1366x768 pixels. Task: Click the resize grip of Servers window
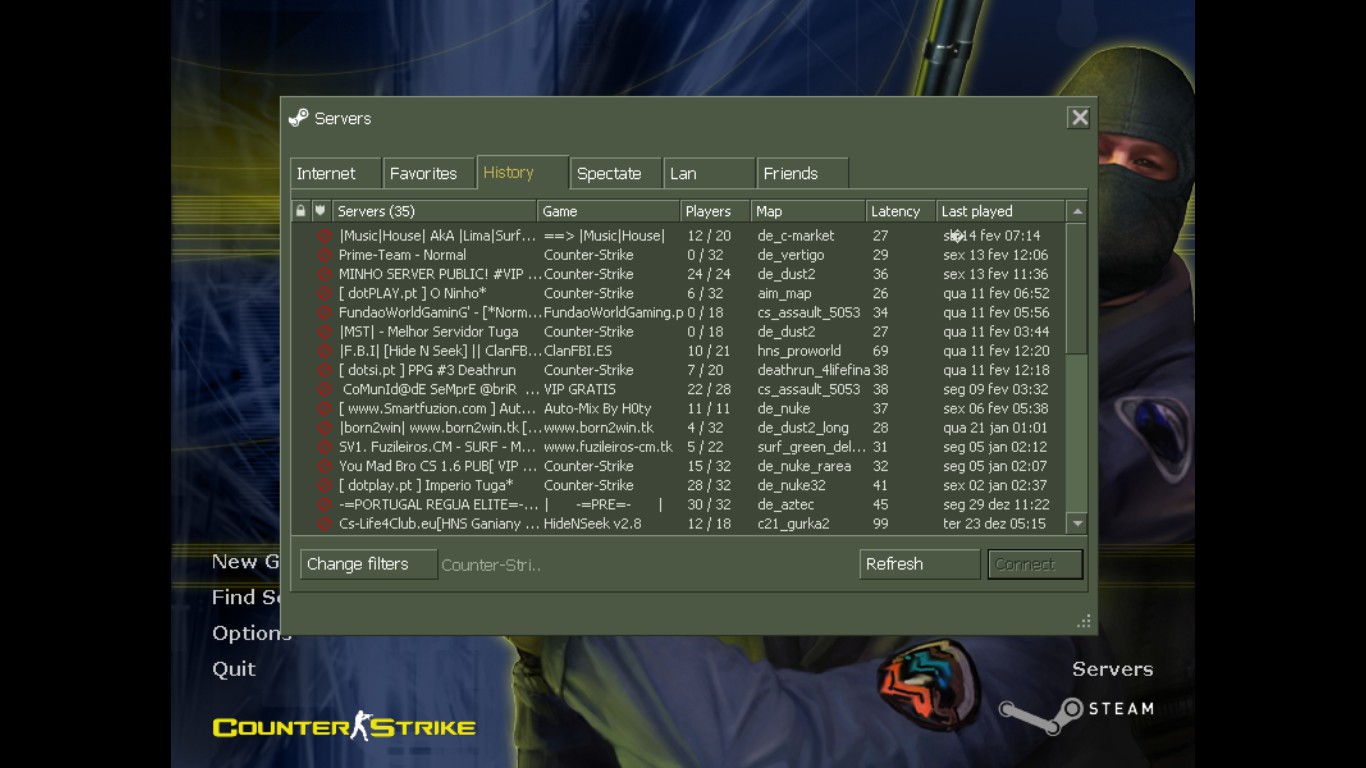coord(1084,621)
